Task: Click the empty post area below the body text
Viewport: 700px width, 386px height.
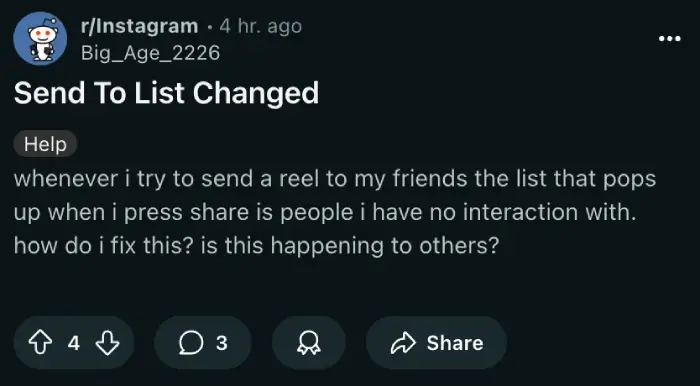Action: [x=350, y=286]
